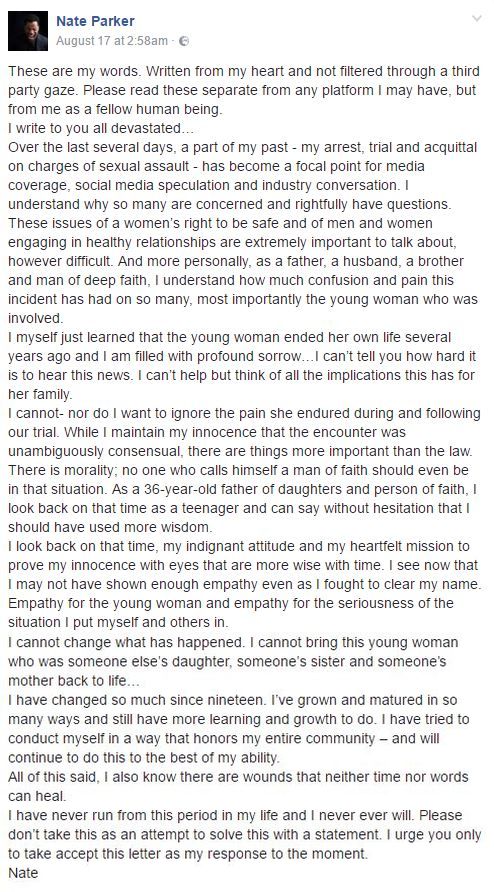Viewport: 494px width, 892px height.
Task: Click the line 'should have used more wisdom.'
Action: point(109,527)
